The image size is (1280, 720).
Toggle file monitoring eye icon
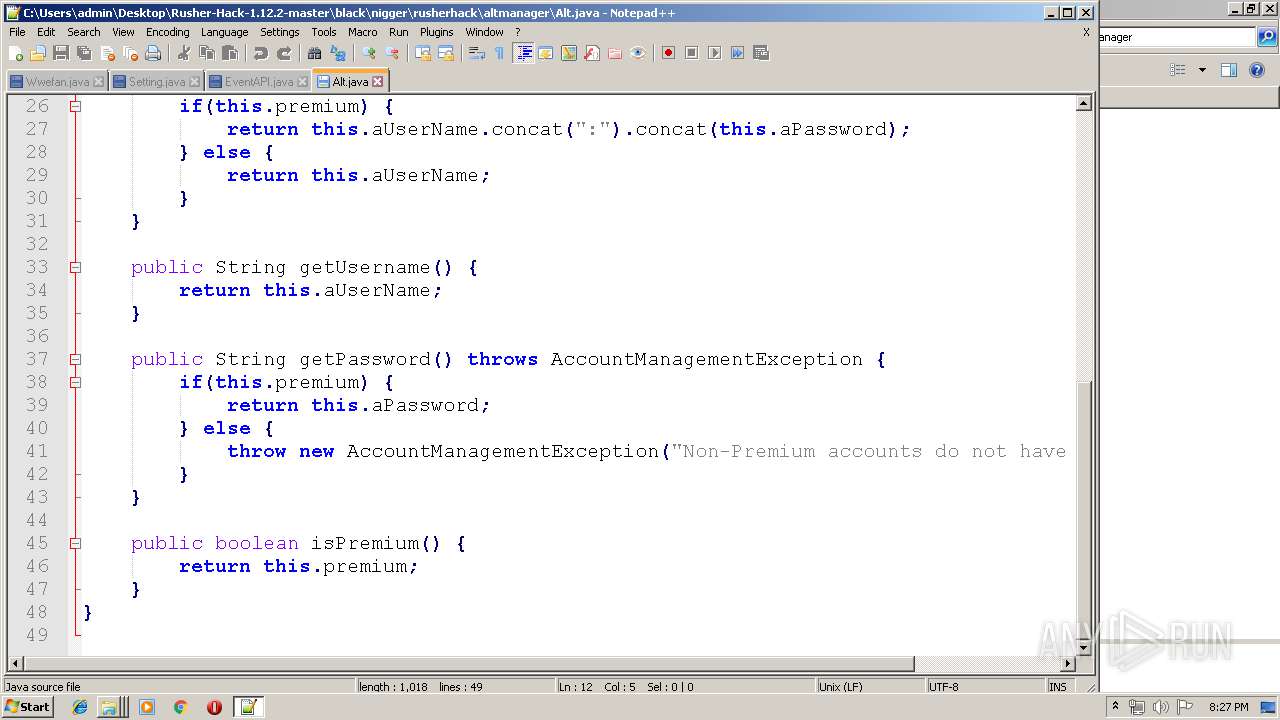pyautogui.click(x=638, y=53)
